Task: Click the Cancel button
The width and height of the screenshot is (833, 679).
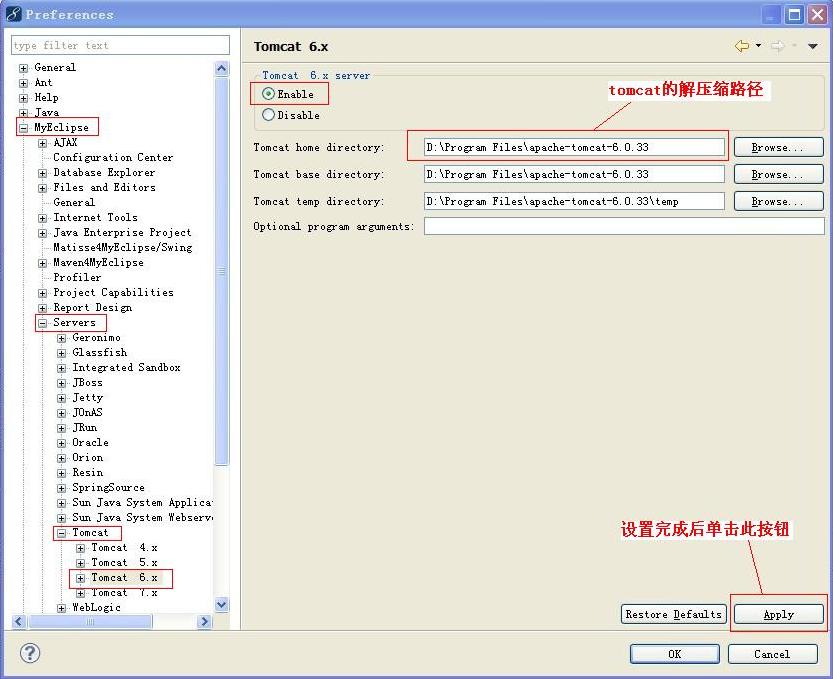Action: point(772,654)
